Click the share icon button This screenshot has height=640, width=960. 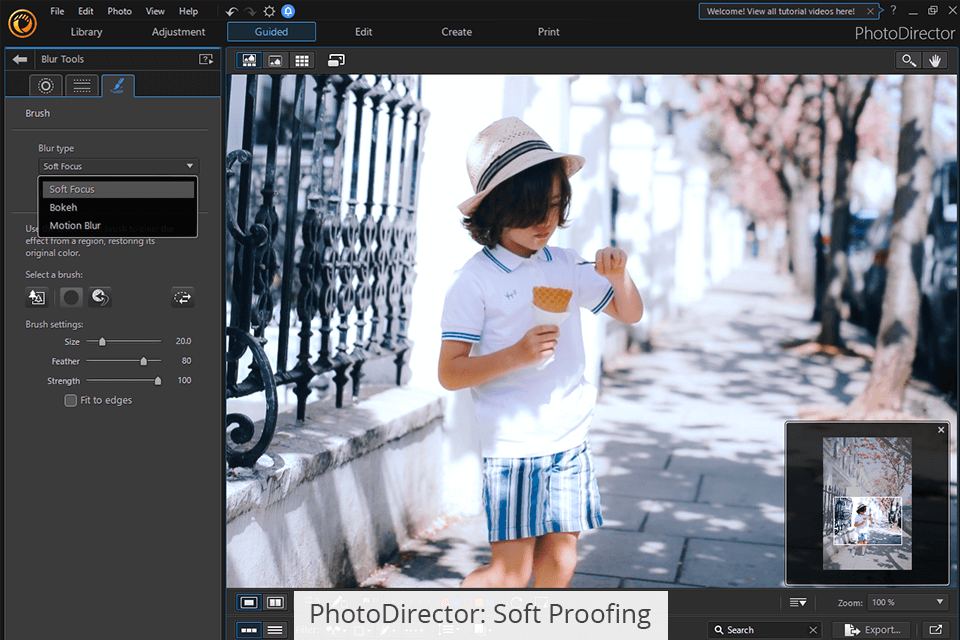tap(936, 630)
